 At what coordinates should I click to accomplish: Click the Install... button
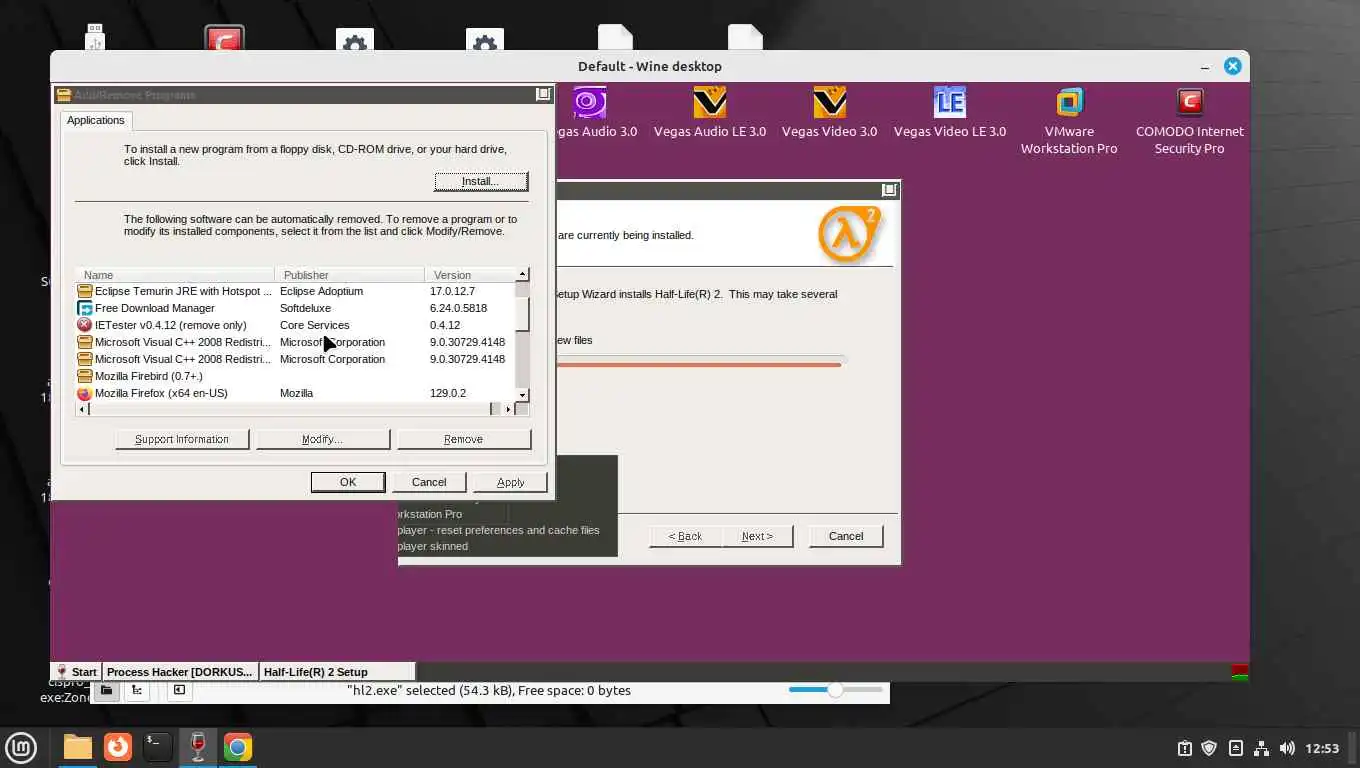point(481,181)
